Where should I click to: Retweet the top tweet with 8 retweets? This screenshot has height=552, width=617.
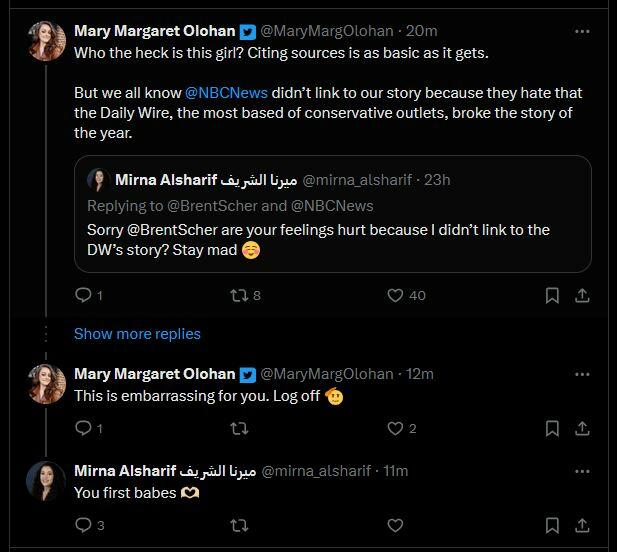240,295
